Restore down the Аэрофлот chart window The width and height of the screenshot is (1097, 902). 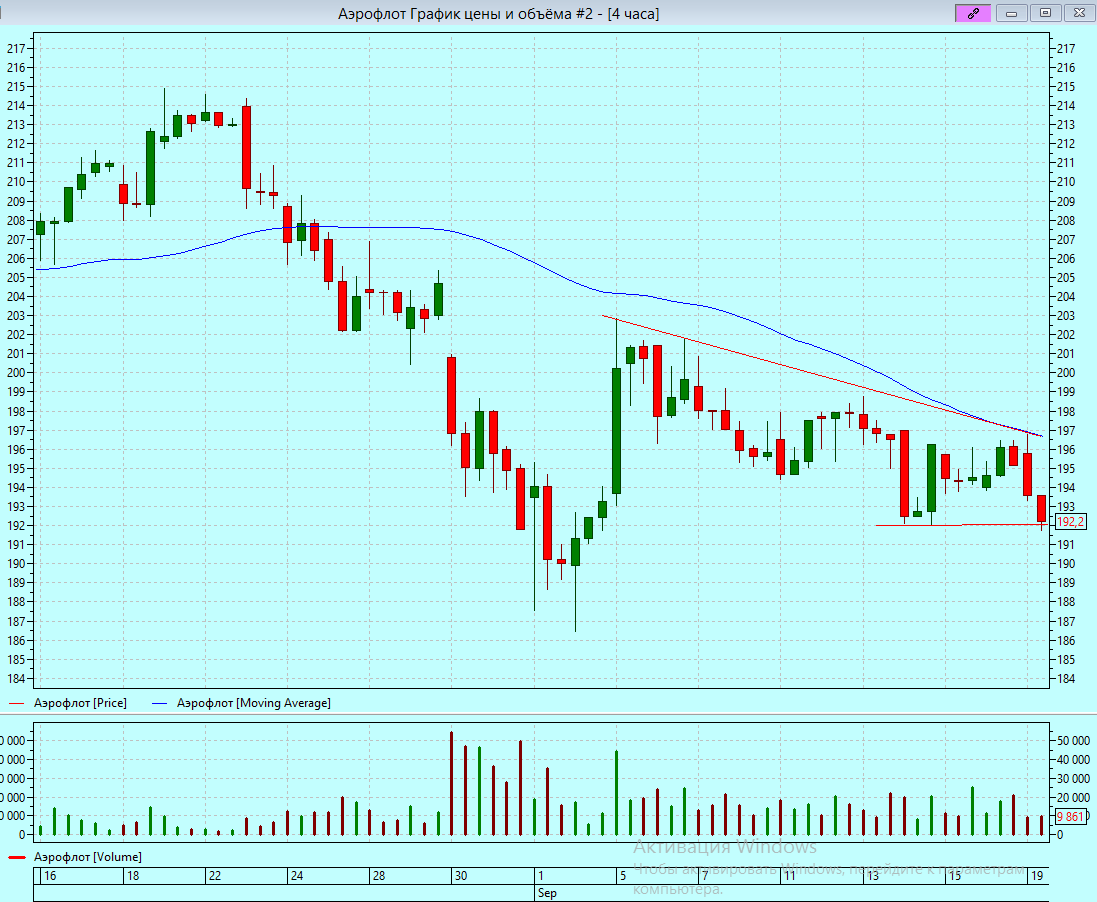click(x=1045, y=13)
